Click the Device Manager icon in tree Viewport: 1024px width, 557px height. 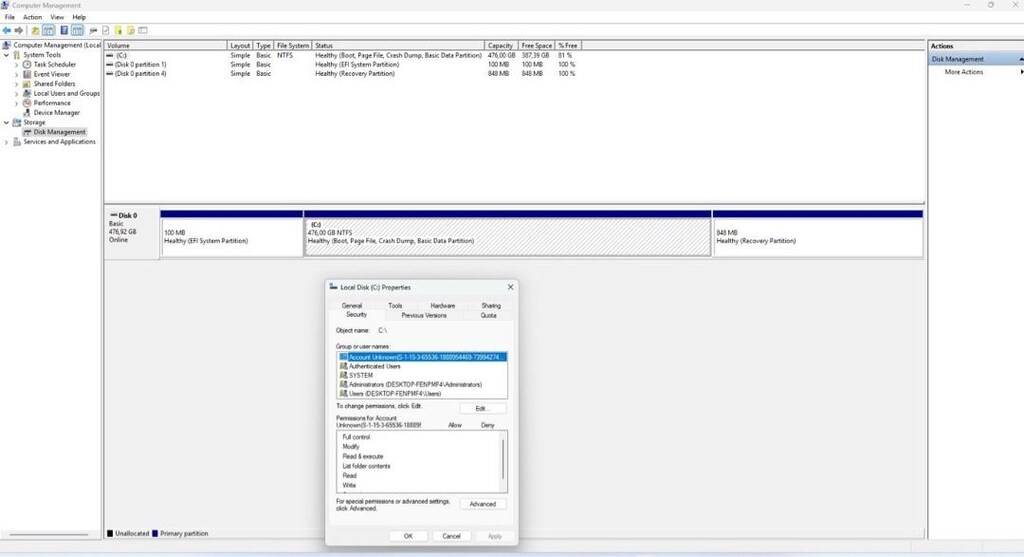point(27,112)
